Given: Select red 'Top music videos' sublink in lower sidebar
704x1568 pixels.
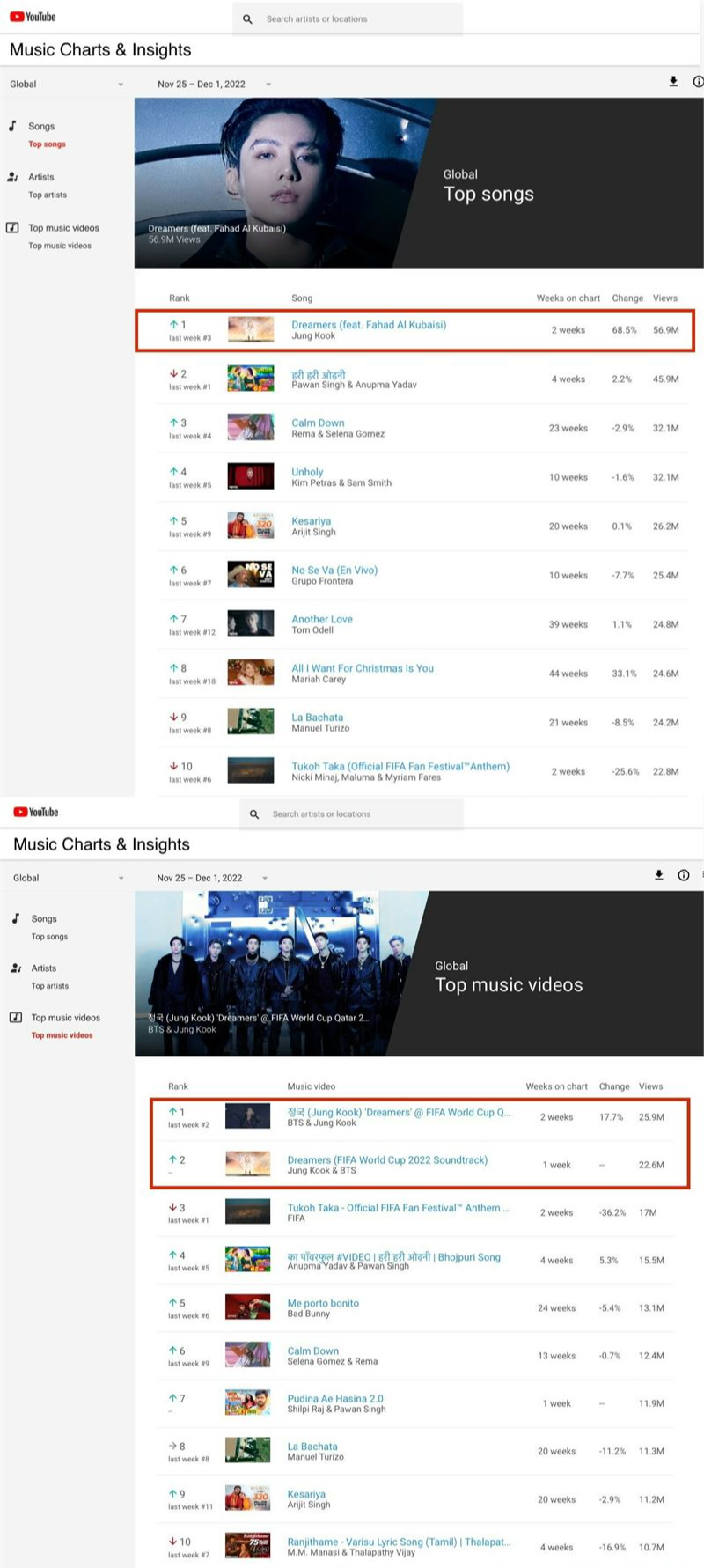Looking at the screenshot, I should click(62, 1035).
